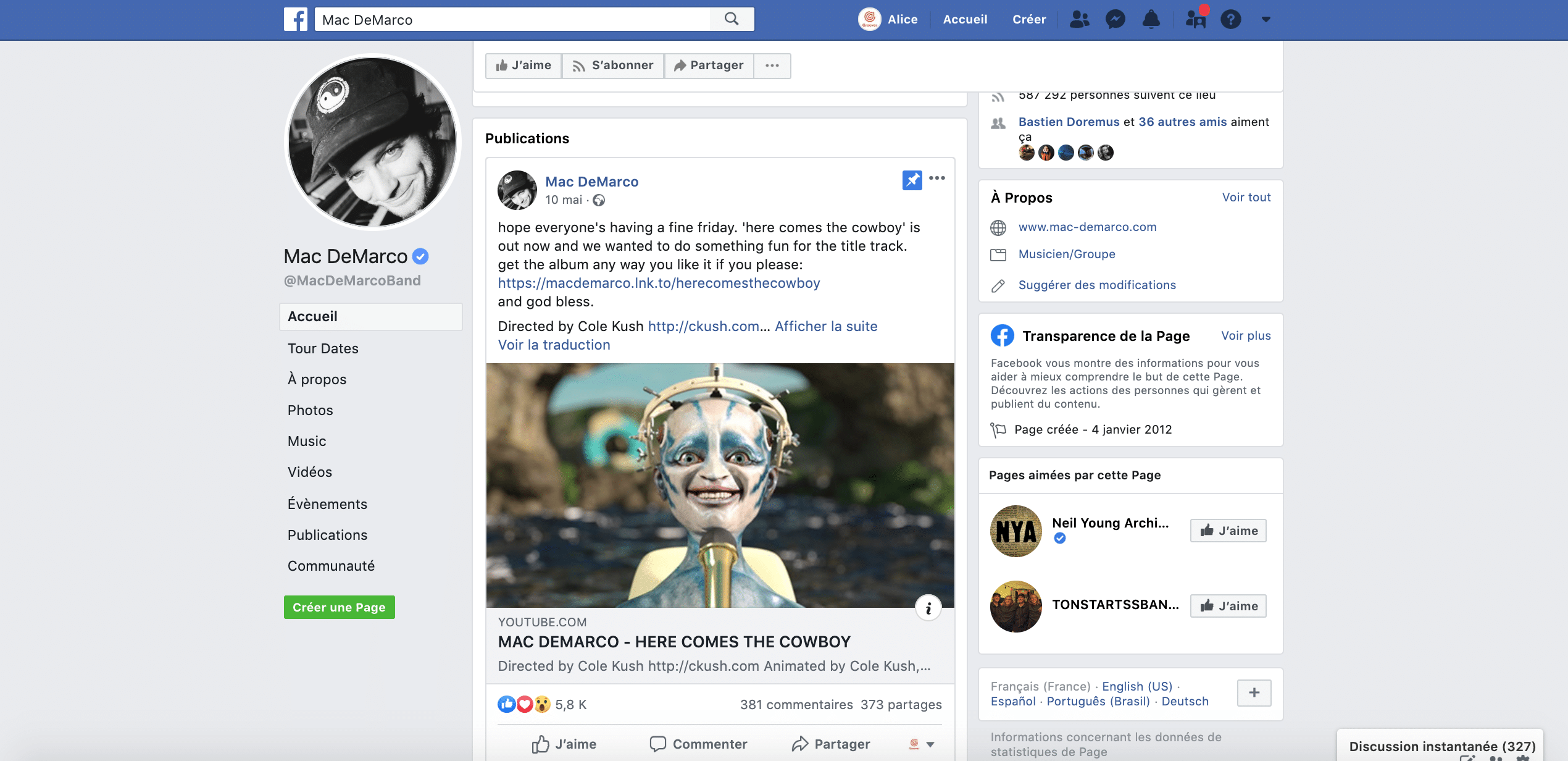
Task: Switch language to Español
Action: click(x=1013, y=701)
